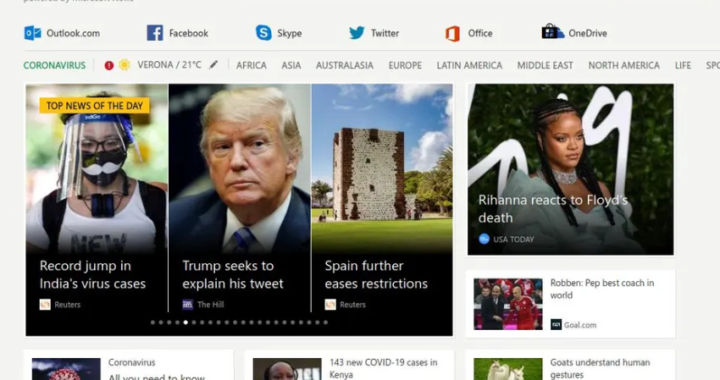Click the sun weather icon

tap(124, 65)
